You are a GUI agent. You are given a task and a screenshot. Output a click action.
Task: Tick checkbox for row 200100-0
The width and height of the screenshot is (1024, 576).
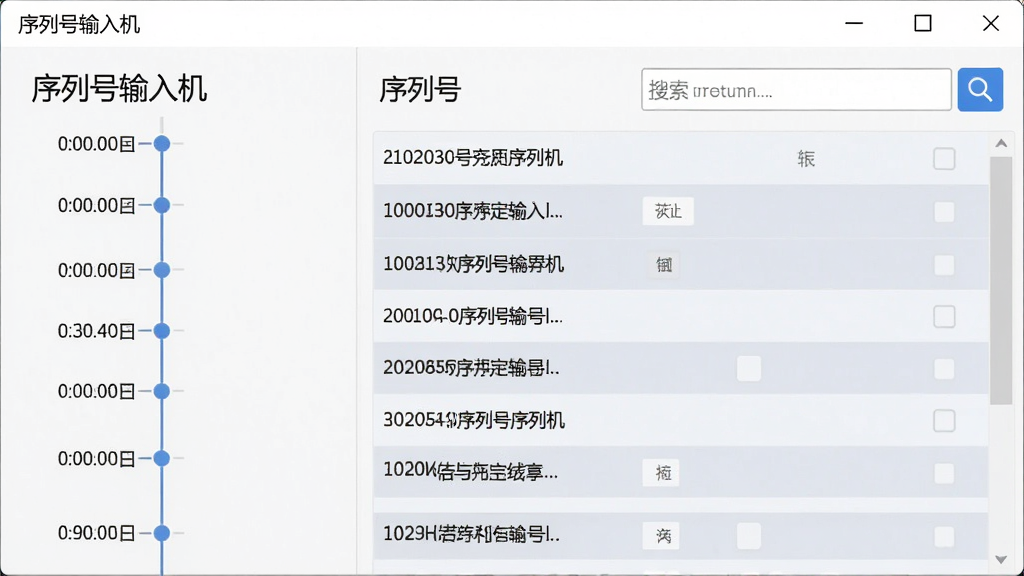tap(944, 317)
